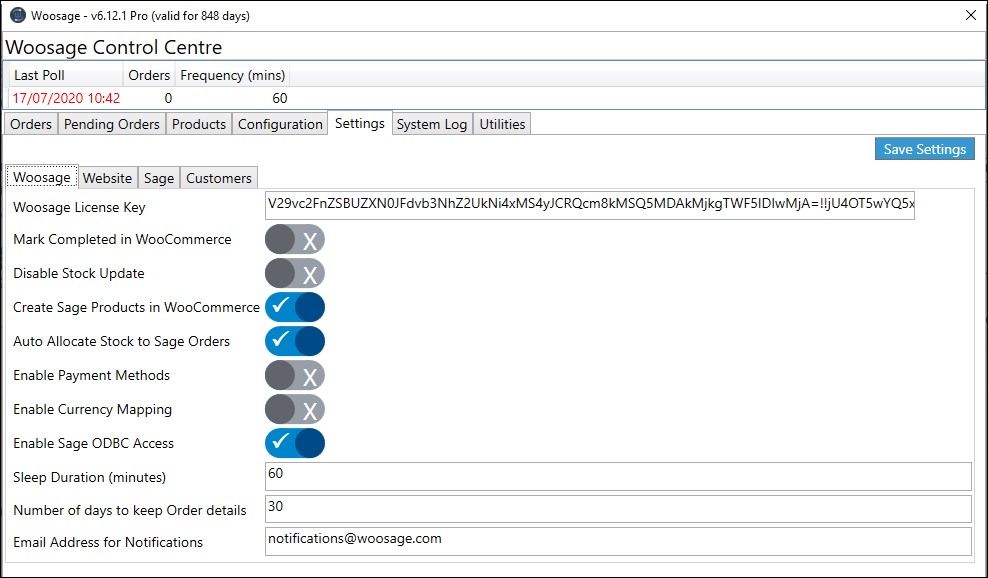988x578 pixels.
Task: Click the Woosage v6.12.1 Pro title text
Action: click(141, 16)
